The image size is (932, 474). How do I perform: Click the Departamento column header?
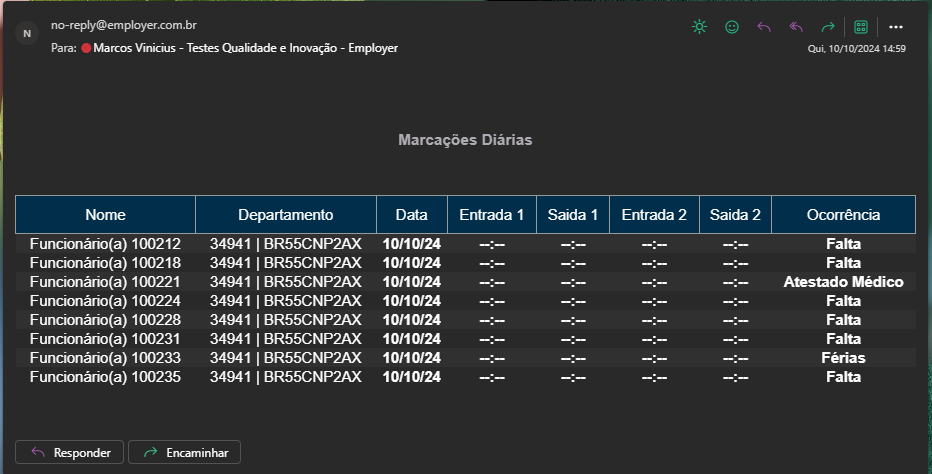point(286,215)
